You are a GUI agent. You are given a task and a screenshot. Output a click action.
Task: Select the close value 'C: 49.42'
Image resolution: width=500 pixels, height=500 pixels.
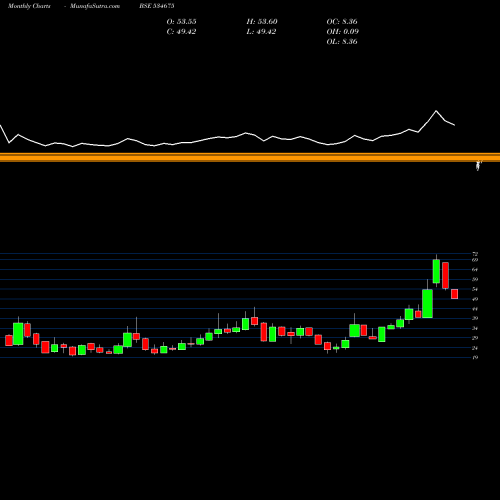(x=181, y=32)
